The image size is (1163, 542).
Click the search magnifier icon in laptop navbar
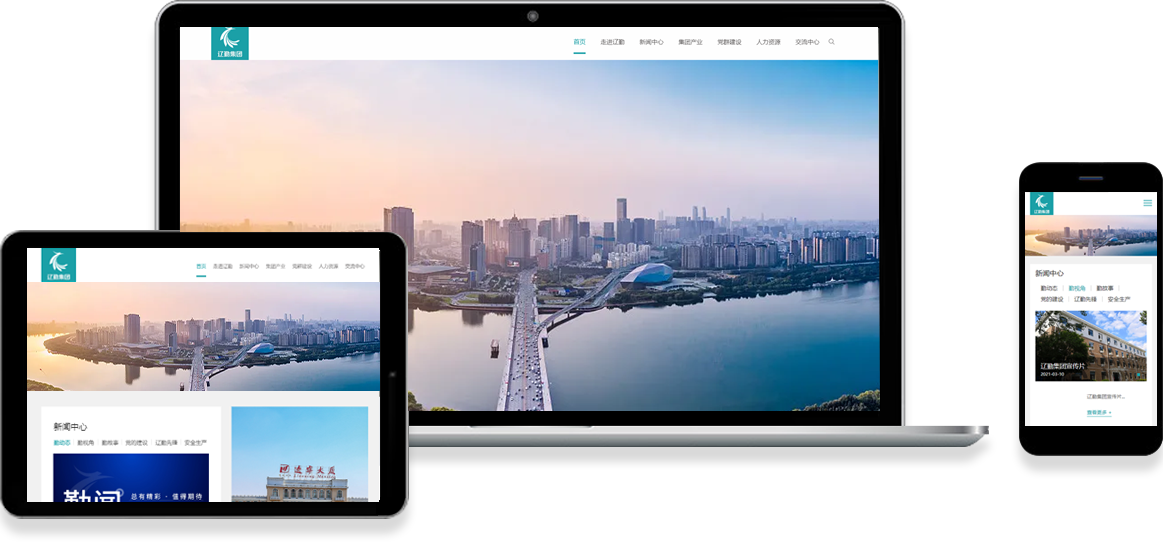point(831,42)
